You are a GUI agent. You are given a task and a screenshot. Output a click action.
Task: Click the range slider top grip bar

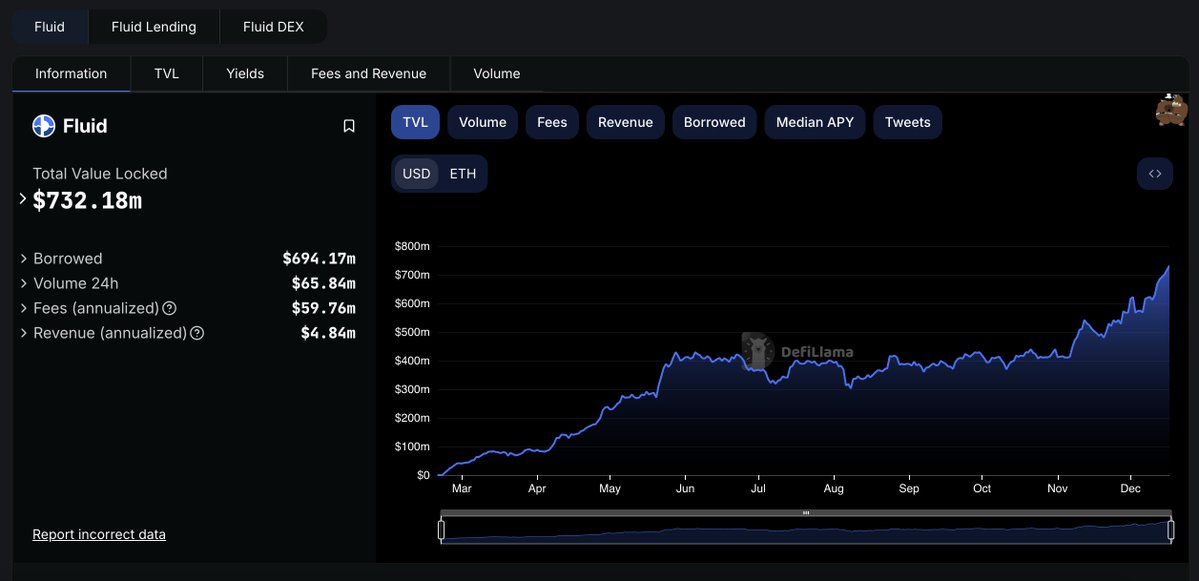(x=806, y=513)
